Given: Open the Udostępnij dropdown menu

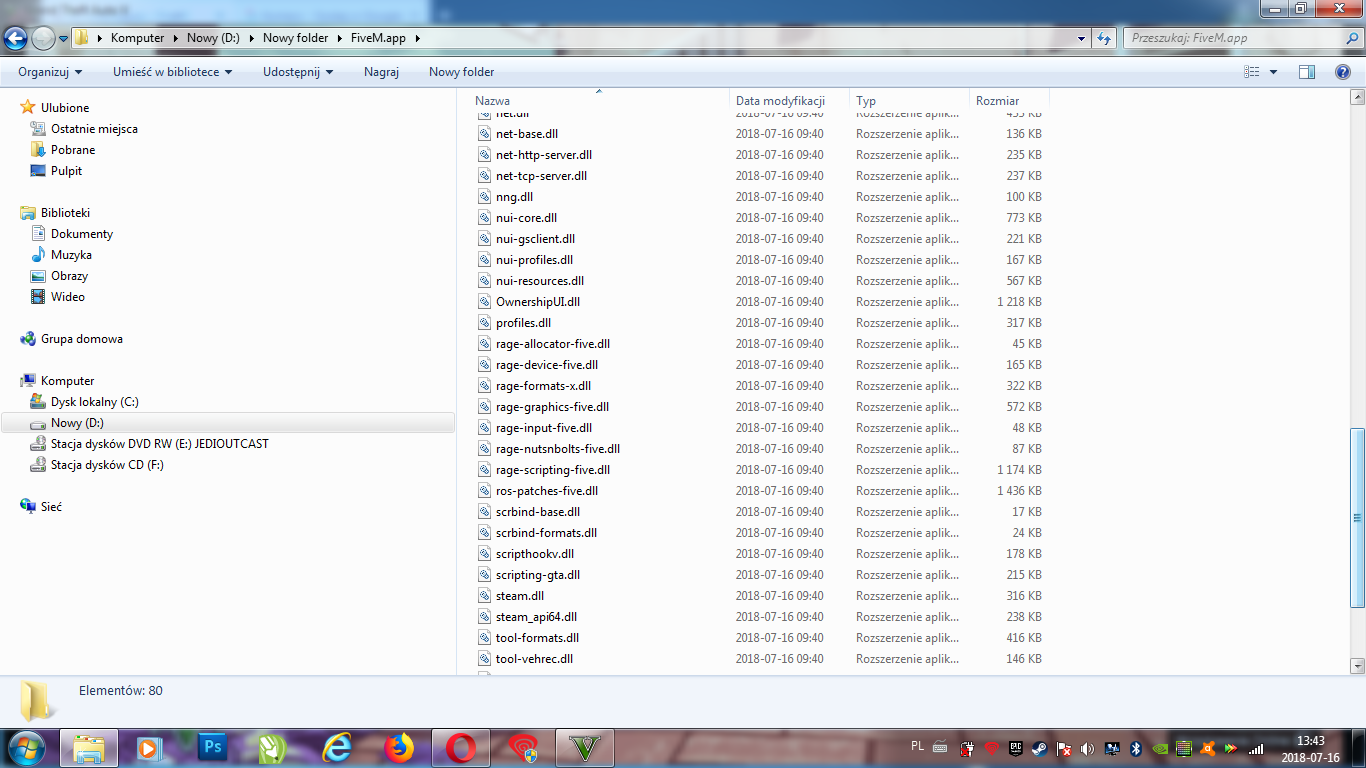Looking at the screenshot, I should pyautogui.click(x=298, y=72).
